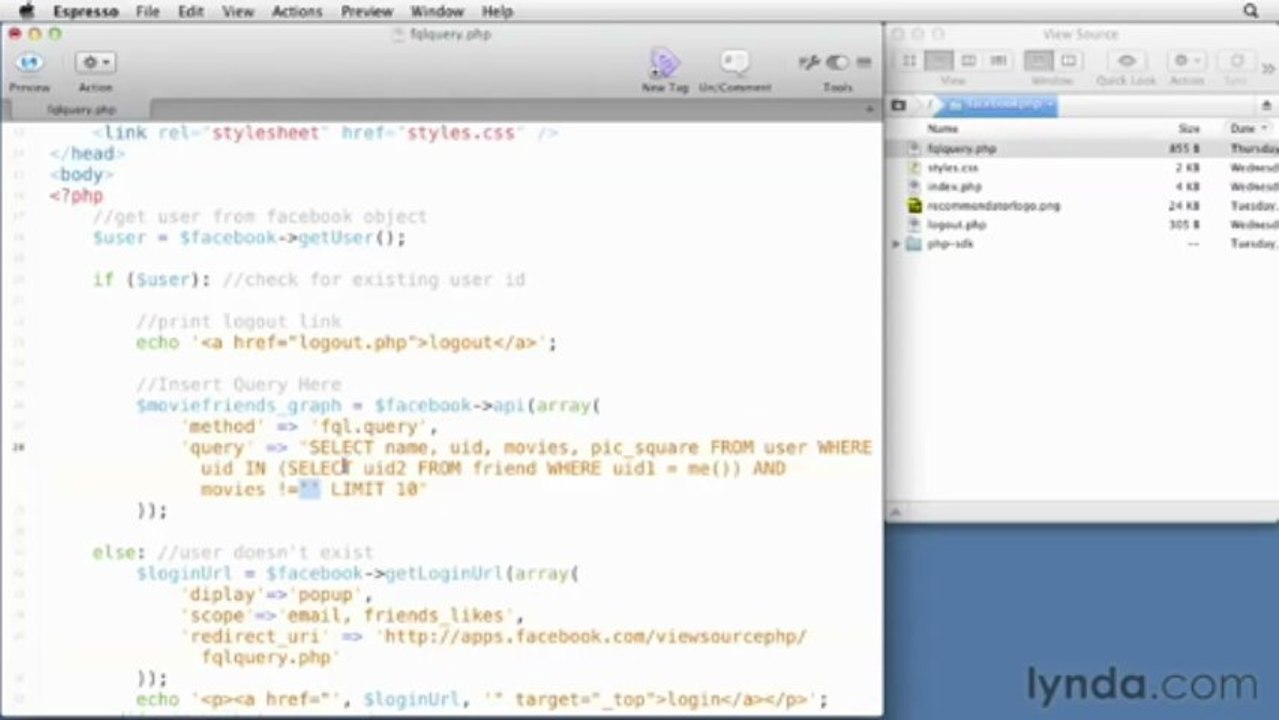1279x720 pixels.
Task: Open the Date column sort dropdown
Action: [1248, 129]
